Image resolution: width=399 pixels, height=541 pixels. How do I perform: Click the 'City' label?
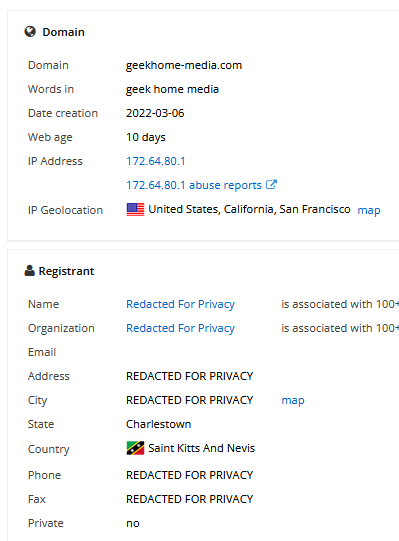tap(37, 401)
